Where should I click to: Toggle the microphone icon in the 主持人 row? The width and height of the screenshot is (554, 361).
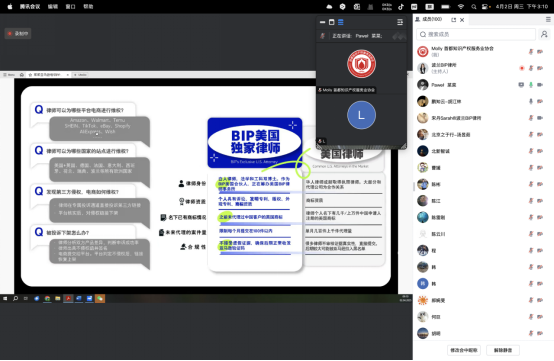click(x=531, y=68)
